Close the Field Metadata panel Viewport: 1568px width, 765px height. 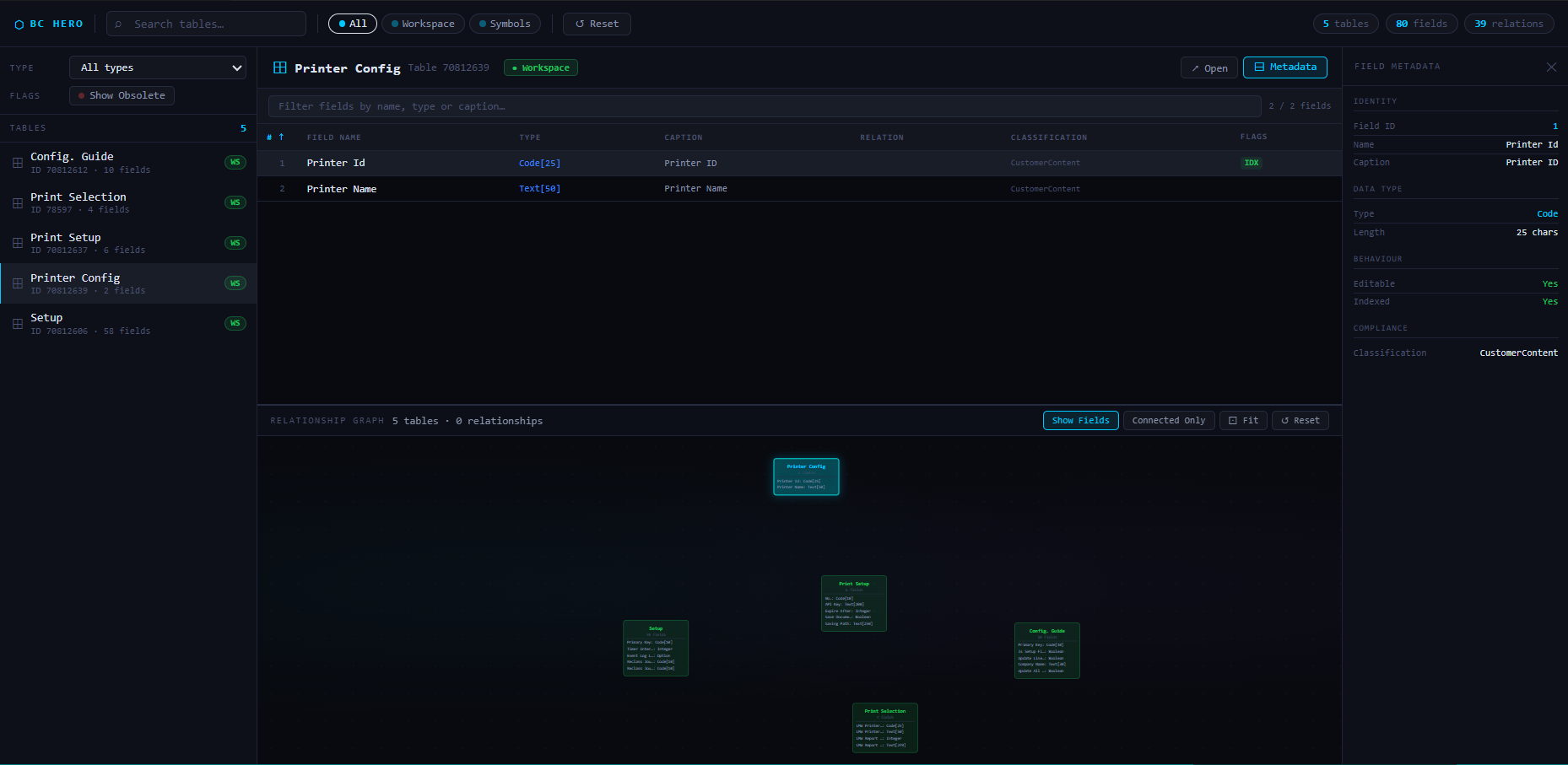1551,67
